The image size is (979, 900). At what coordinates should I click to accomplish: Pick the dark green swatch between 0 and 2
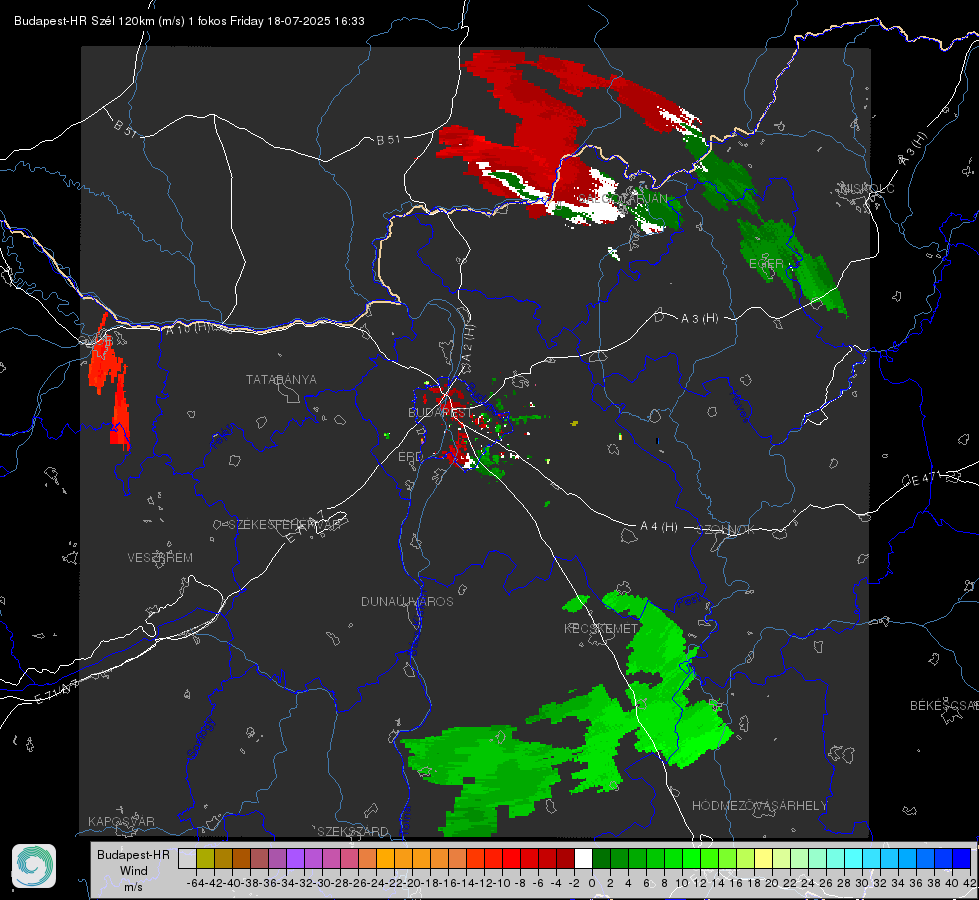click(601, 858)
